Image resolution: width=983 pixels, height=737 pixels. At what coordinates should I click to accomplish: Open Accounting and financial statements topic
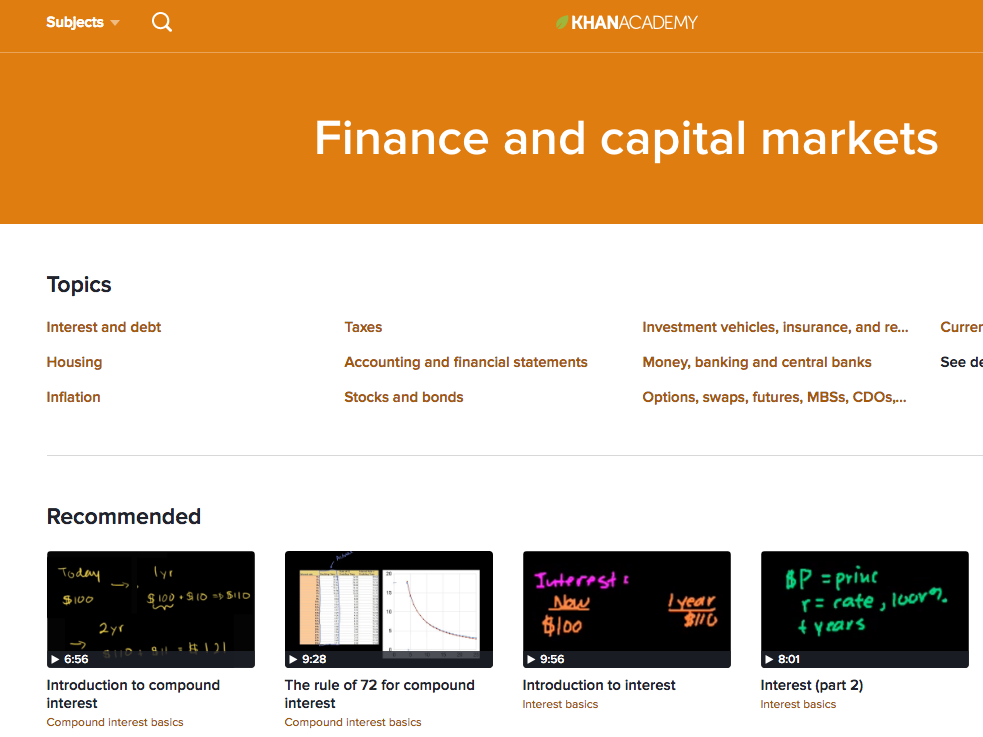[x=466, y=362]
